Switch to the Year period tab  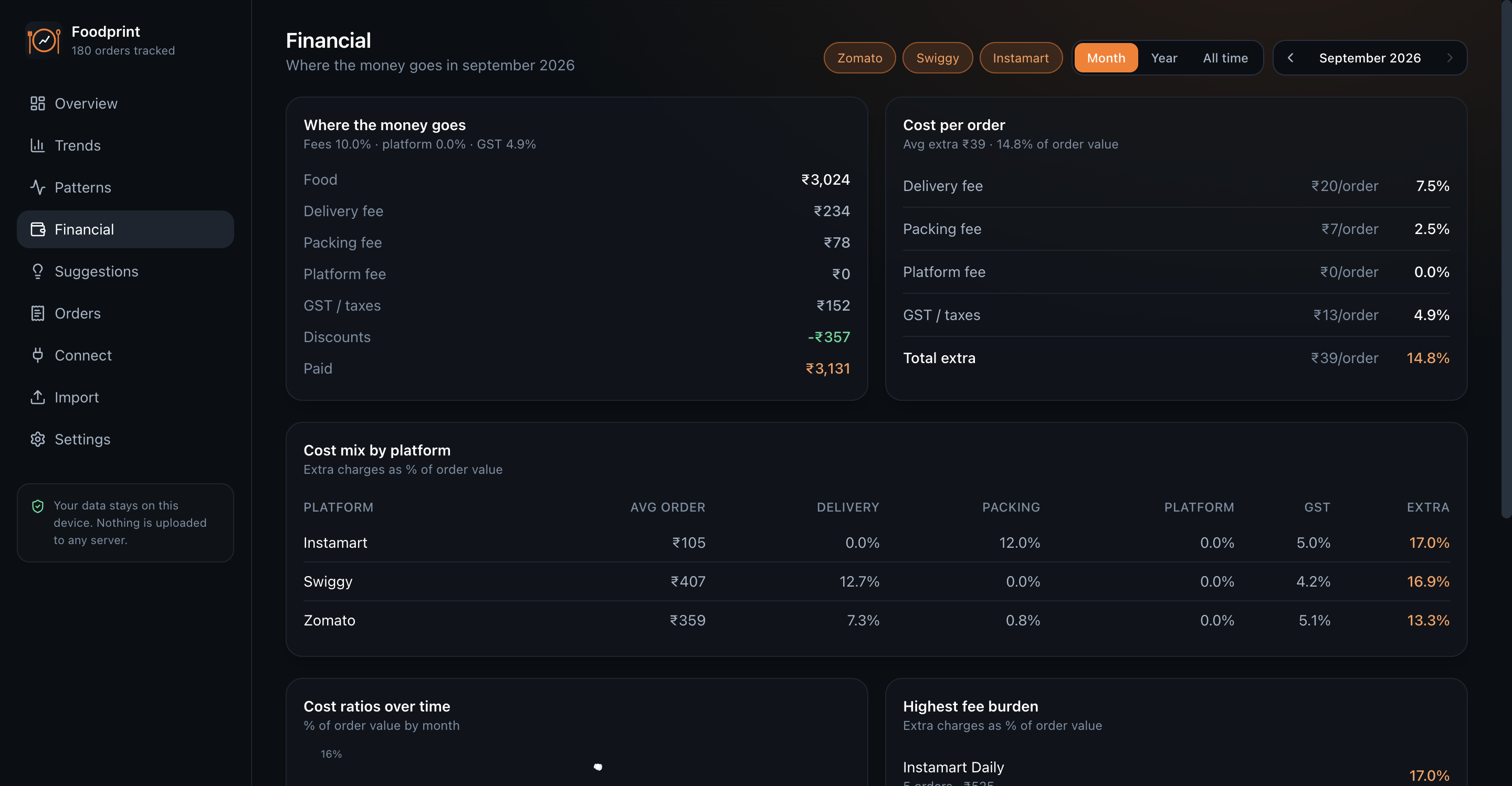point(1164,58)
